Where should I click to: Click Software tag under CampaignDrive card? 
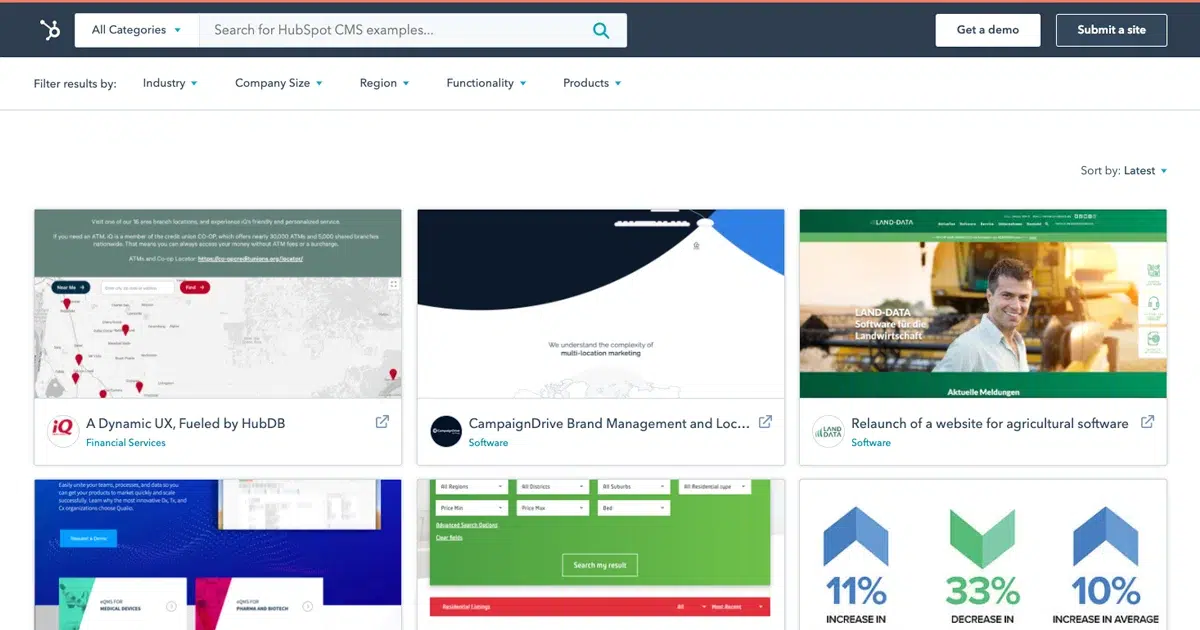pyautogui.click(x=489, y=443)
